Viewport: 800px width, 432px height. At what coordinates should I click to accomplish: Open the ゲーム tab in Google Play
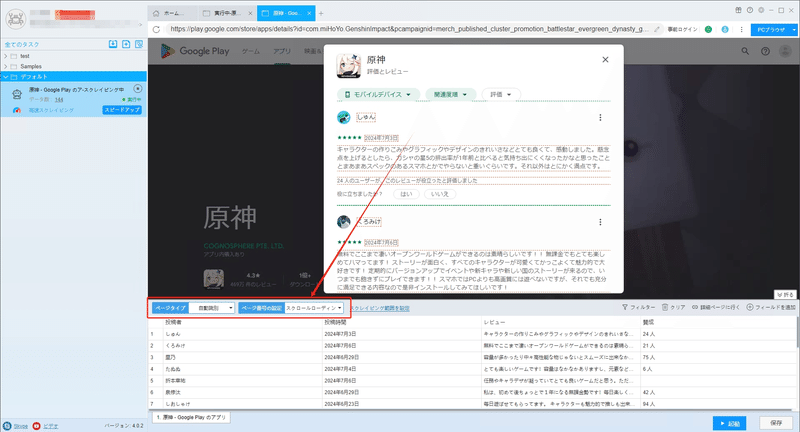pyautogui.click(x=251, y=51)
